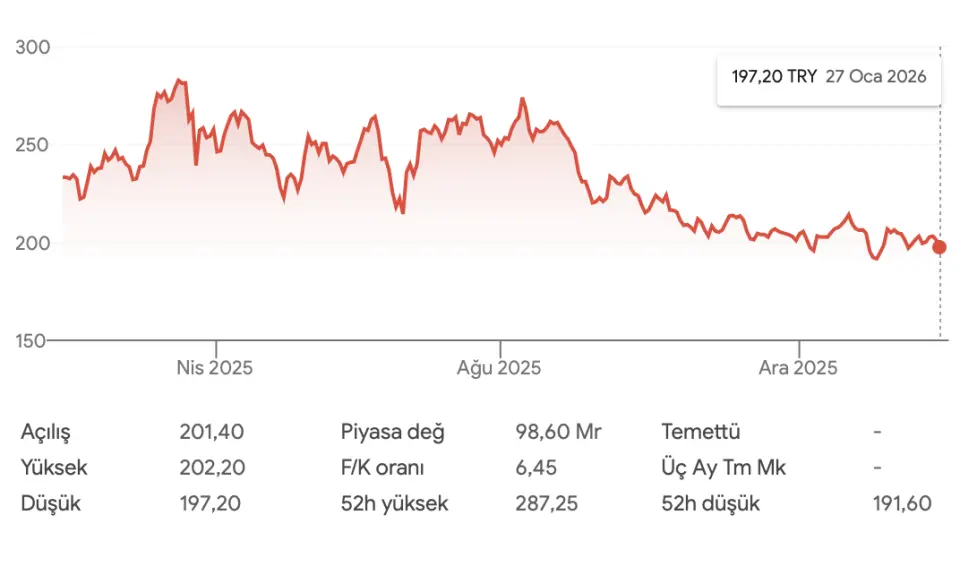Select the Piyasa değ label
960x575 pixels.
point(392,432)
